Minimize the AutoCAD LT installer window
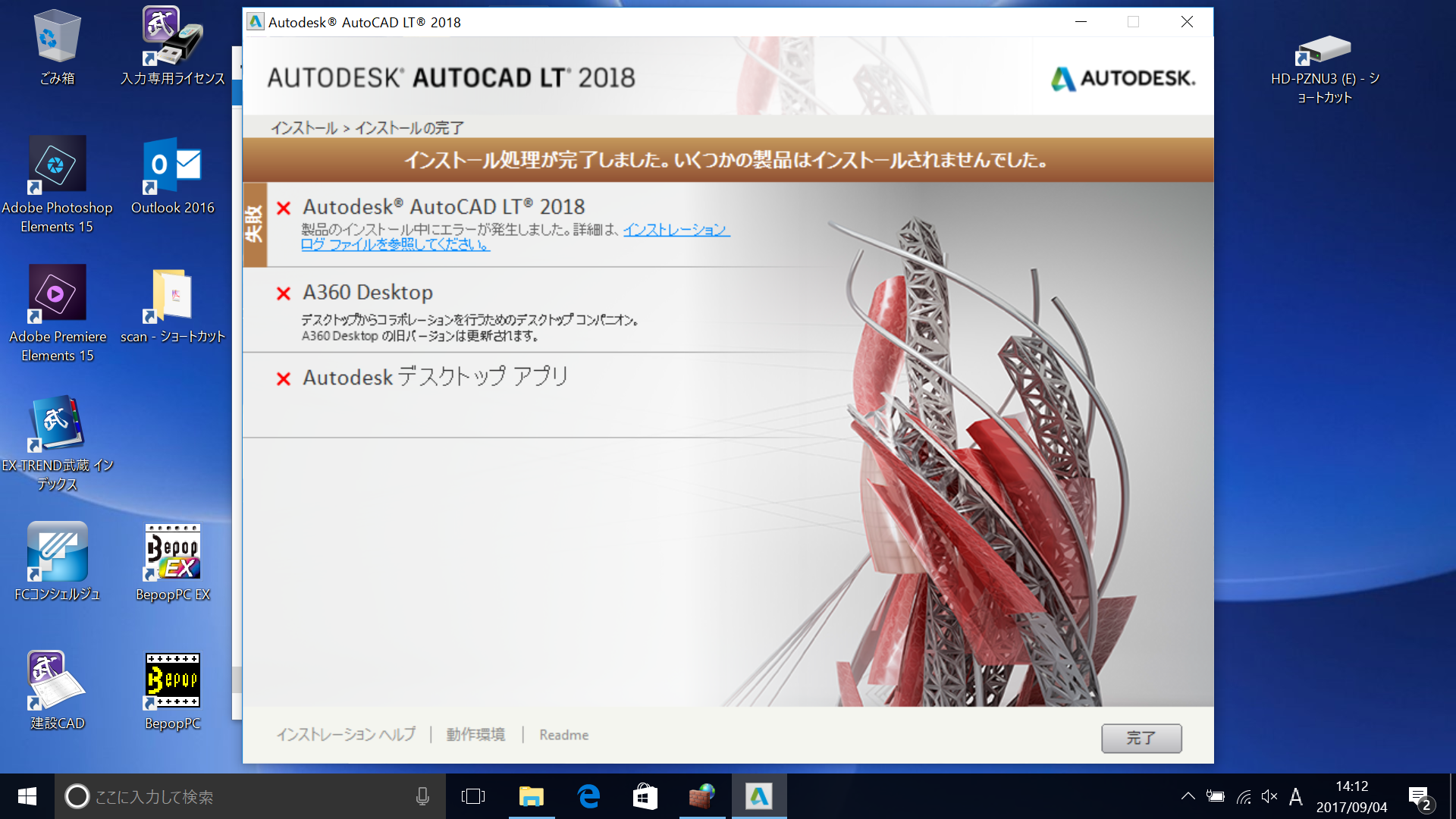The image size is (1456, 819). 1081,22
